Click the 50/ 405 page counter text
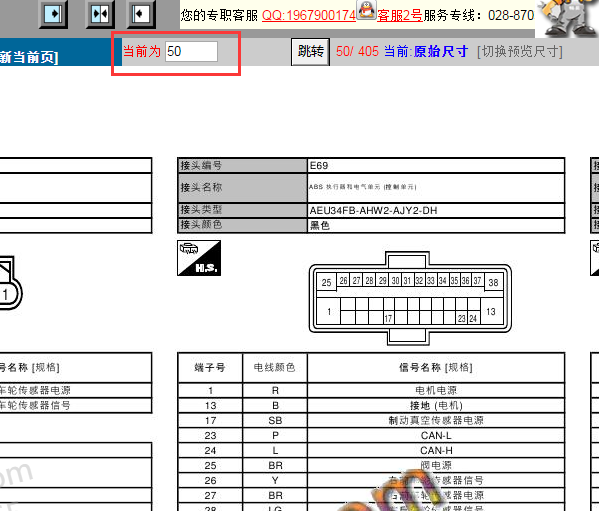This screenshot has width=599, height=511. point(357,52)
